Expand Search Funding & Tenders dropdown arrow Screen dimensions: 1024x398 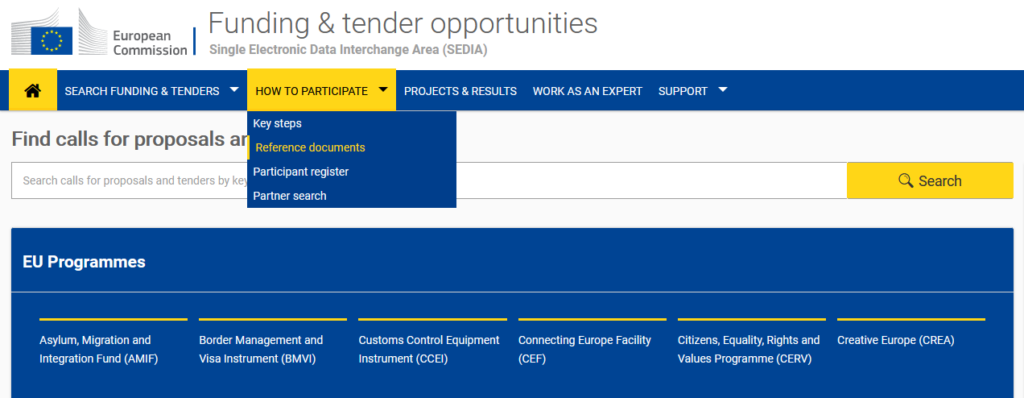234,90
